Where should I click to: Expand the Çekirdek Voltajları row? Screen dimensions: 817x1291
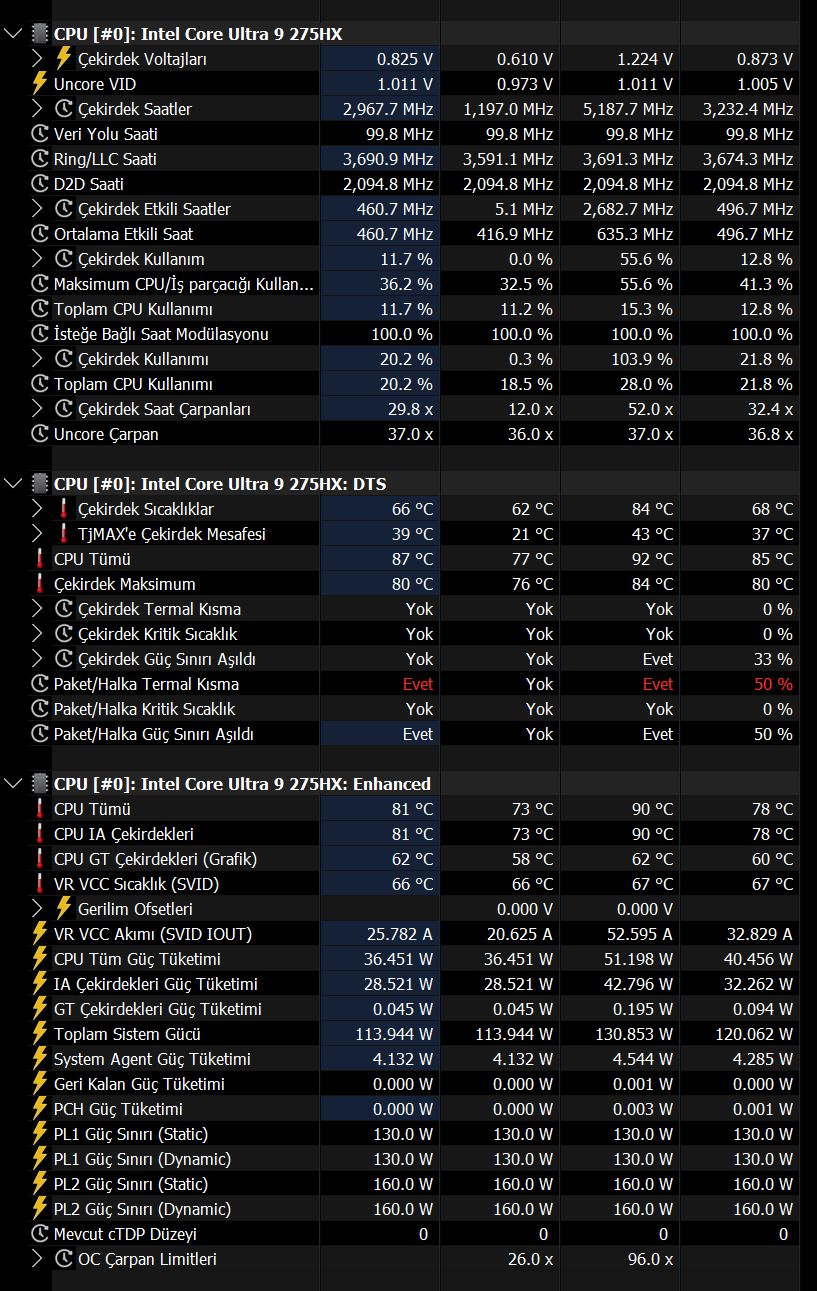[38, 59]
